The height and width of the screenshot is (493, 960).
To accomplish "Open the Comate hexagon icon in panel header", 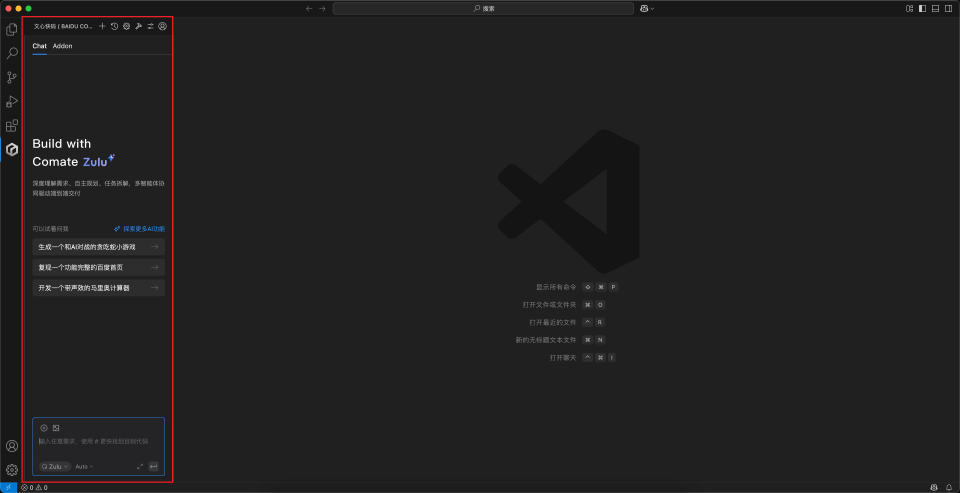I will coord(126,26).
